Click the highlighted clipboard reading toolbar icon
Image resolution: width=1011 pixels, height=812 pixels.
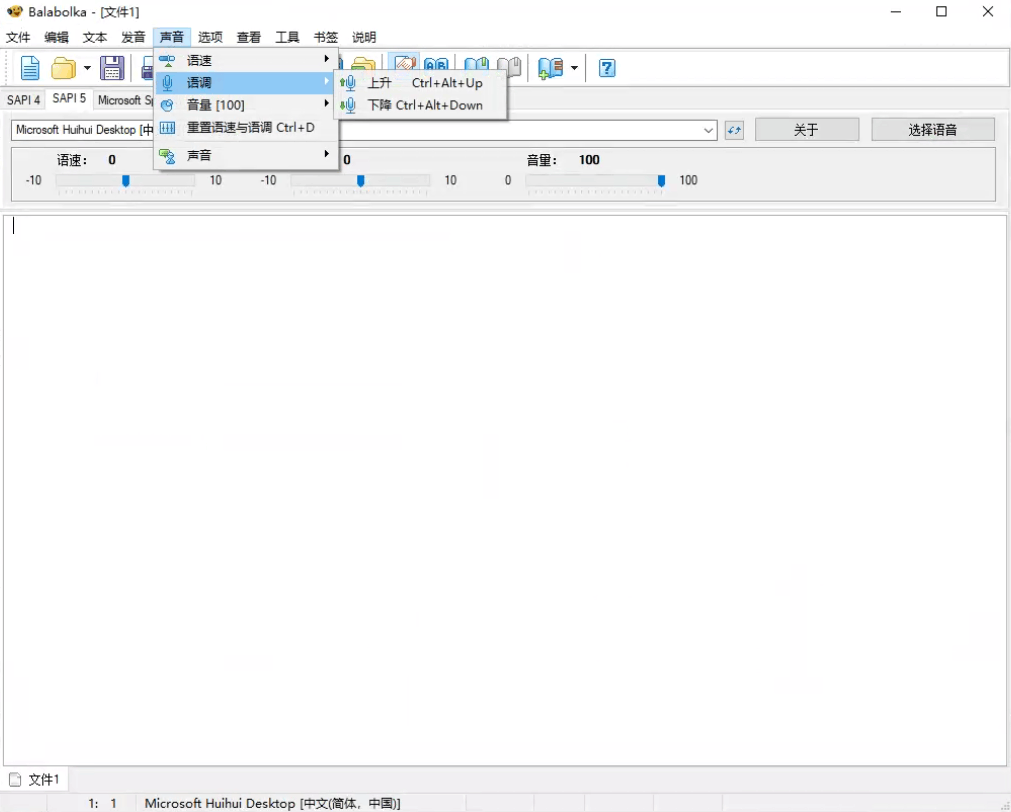[406, 63]
